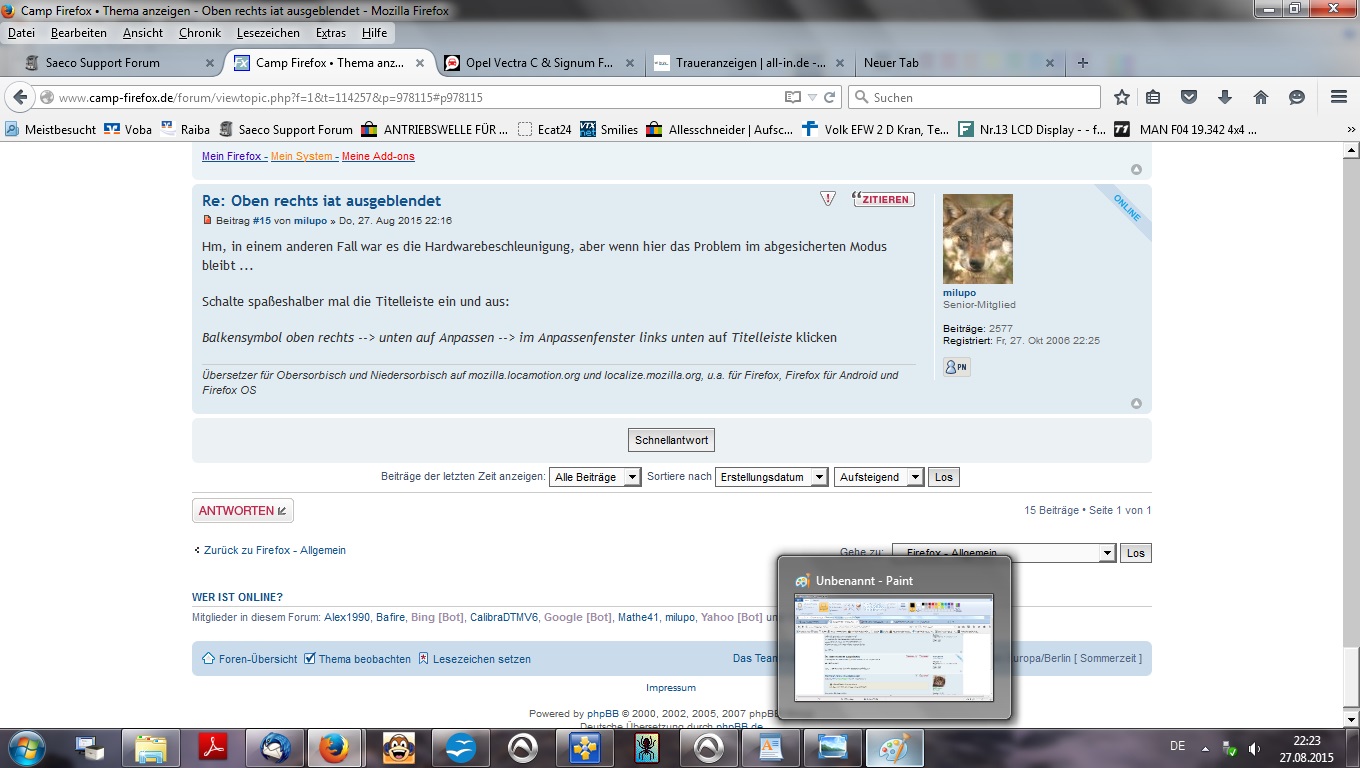Open a new tab with plus button

pyautogui.click(x=1082, y=62)
